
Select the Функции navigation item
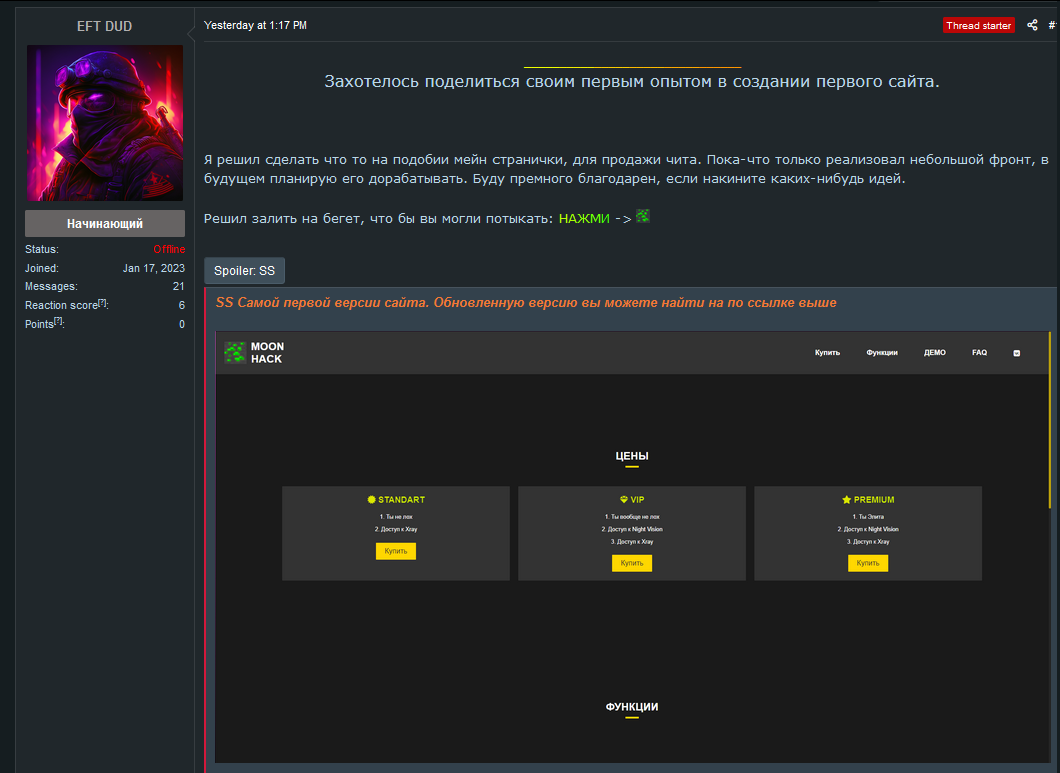(x=882, y=353)
